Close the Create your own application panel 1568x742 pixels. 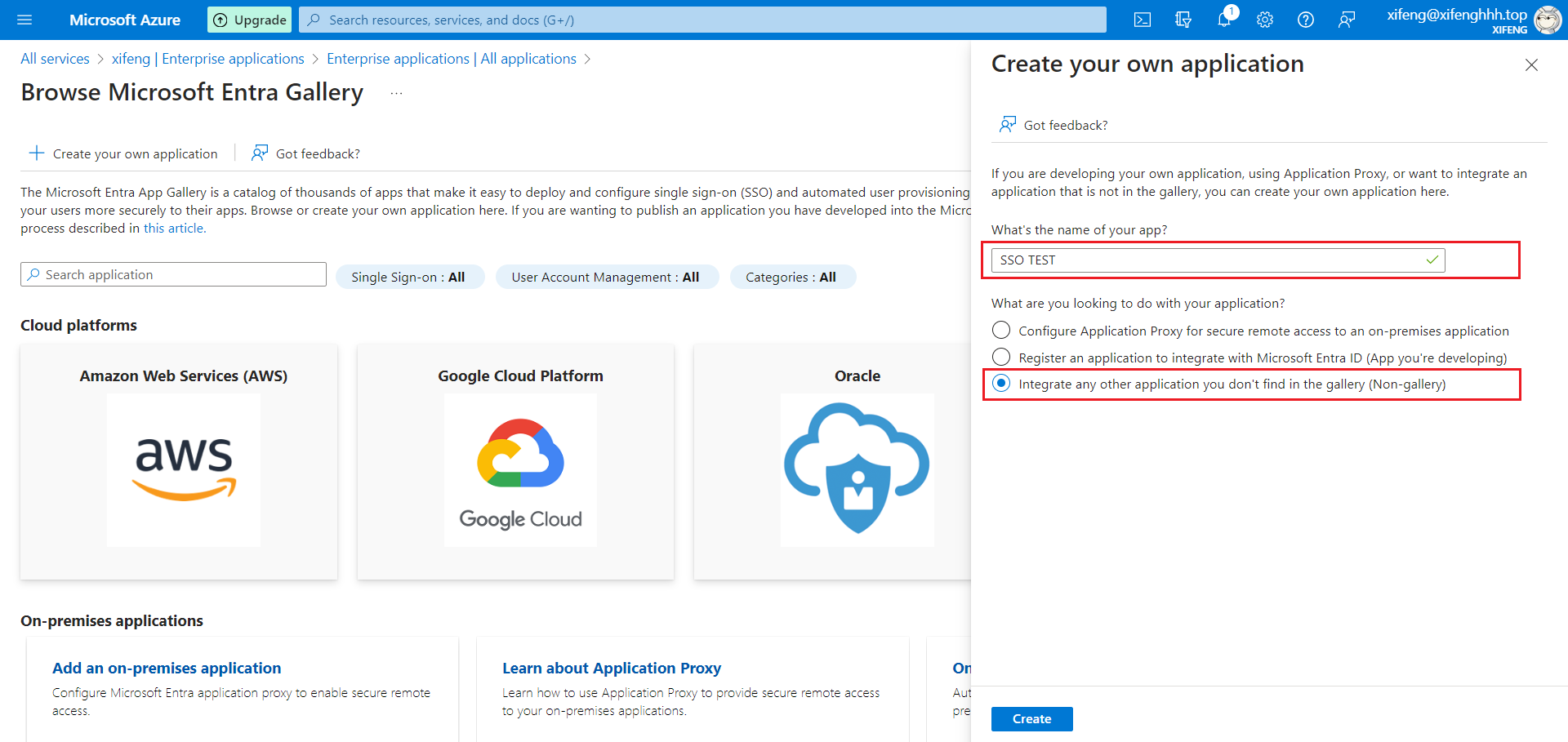pos(1531,65)
